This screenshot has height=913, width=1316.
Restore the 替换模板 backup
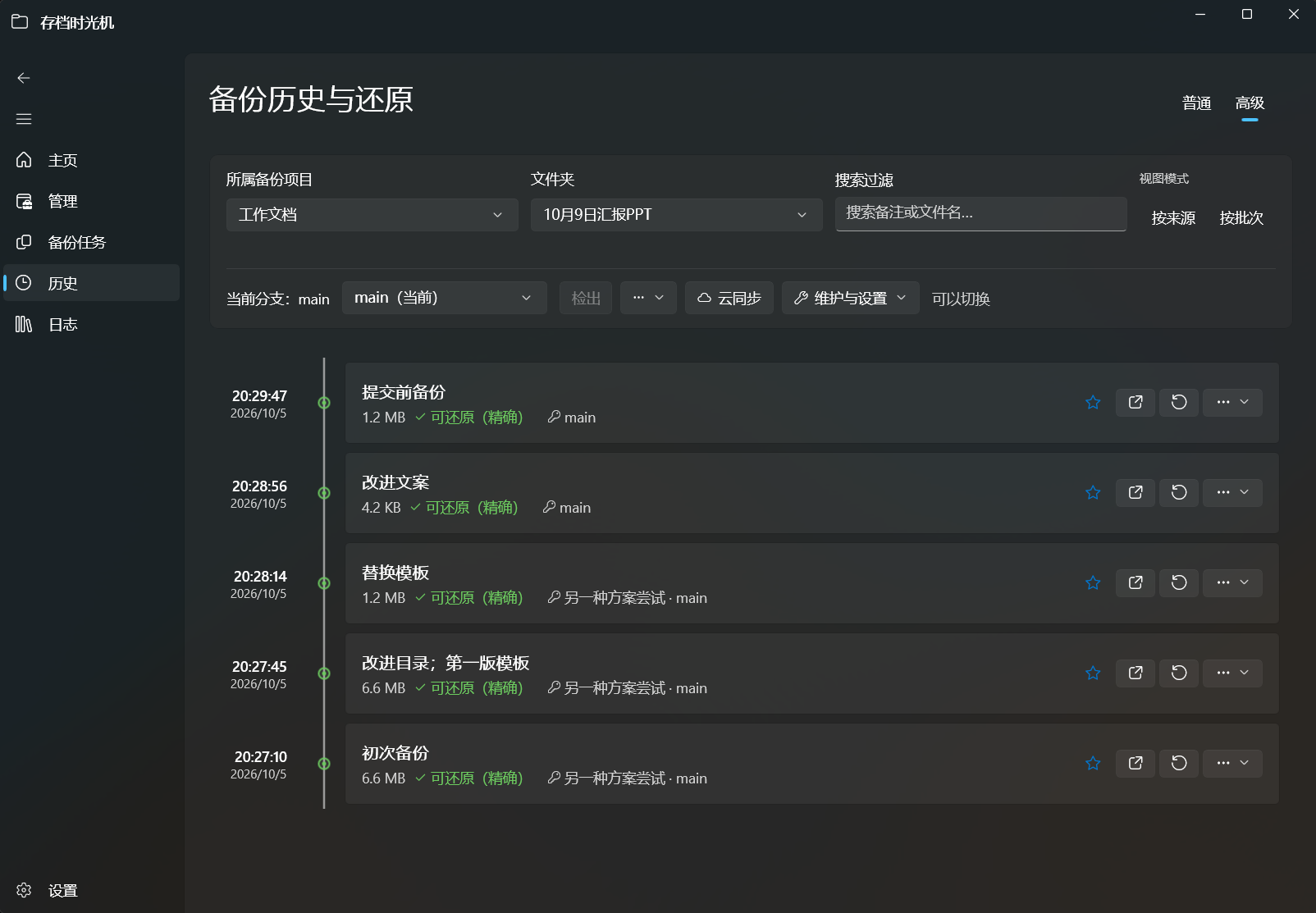(x=1179, y=582)
